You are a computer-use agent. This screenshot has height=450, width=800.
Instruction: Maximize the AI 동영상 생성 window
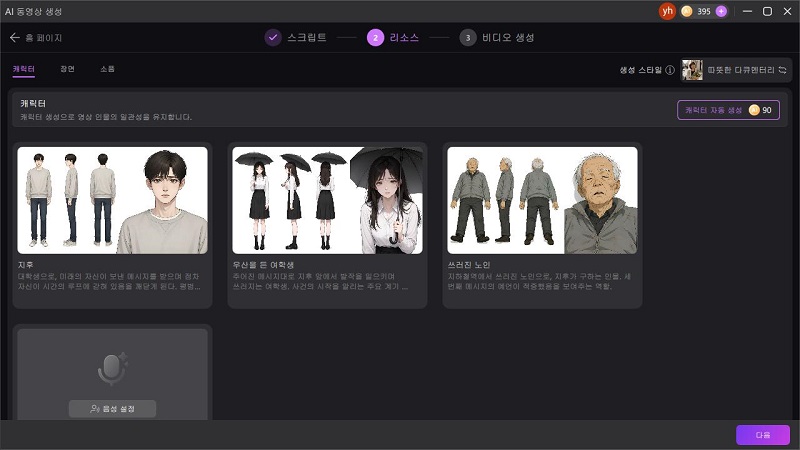tap(767, 11)
